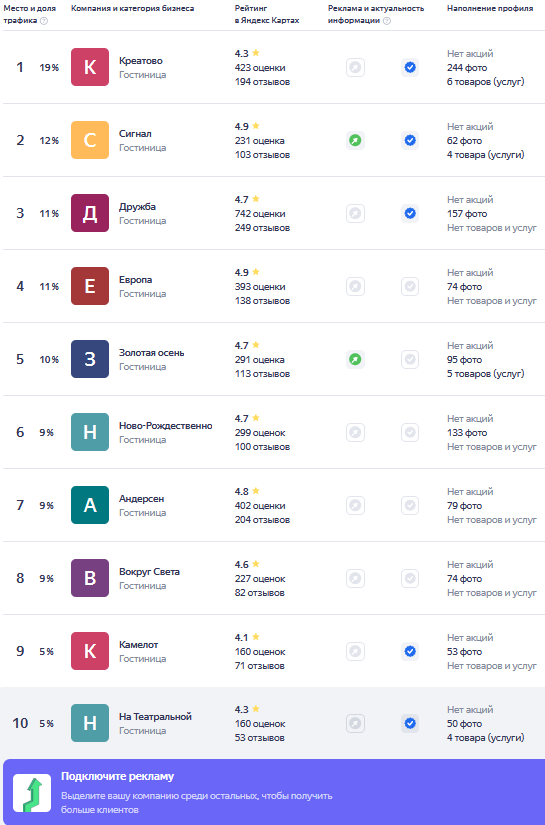Image resolution: width=545 pixels, height=825 pixels.
Task: Open the Вокруг Света company avatar
Action: pyautogui.click(x=90, y=578)
